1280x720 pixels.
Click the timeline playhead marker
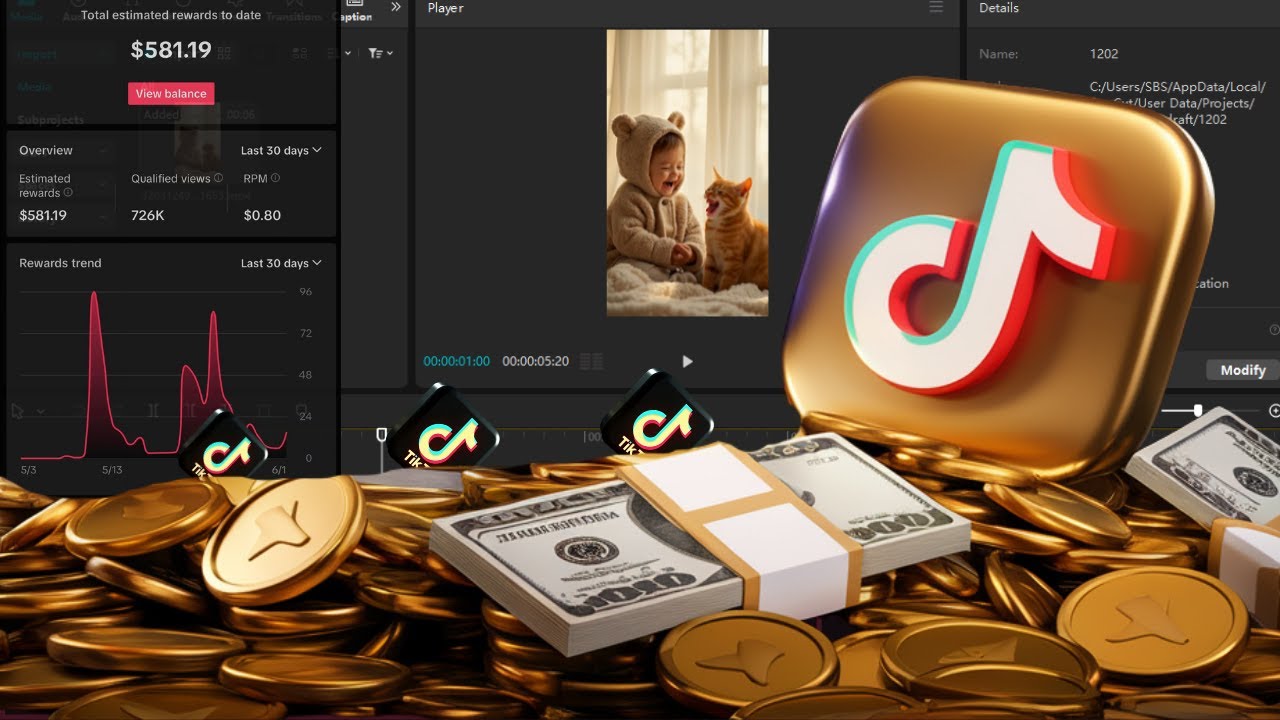pos(381,435)
